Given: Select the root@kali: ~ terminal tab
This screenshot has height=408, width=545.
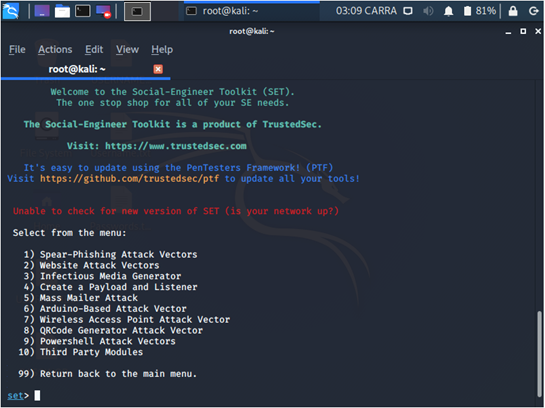Looking at the screenshot, I should click(77, 69).
